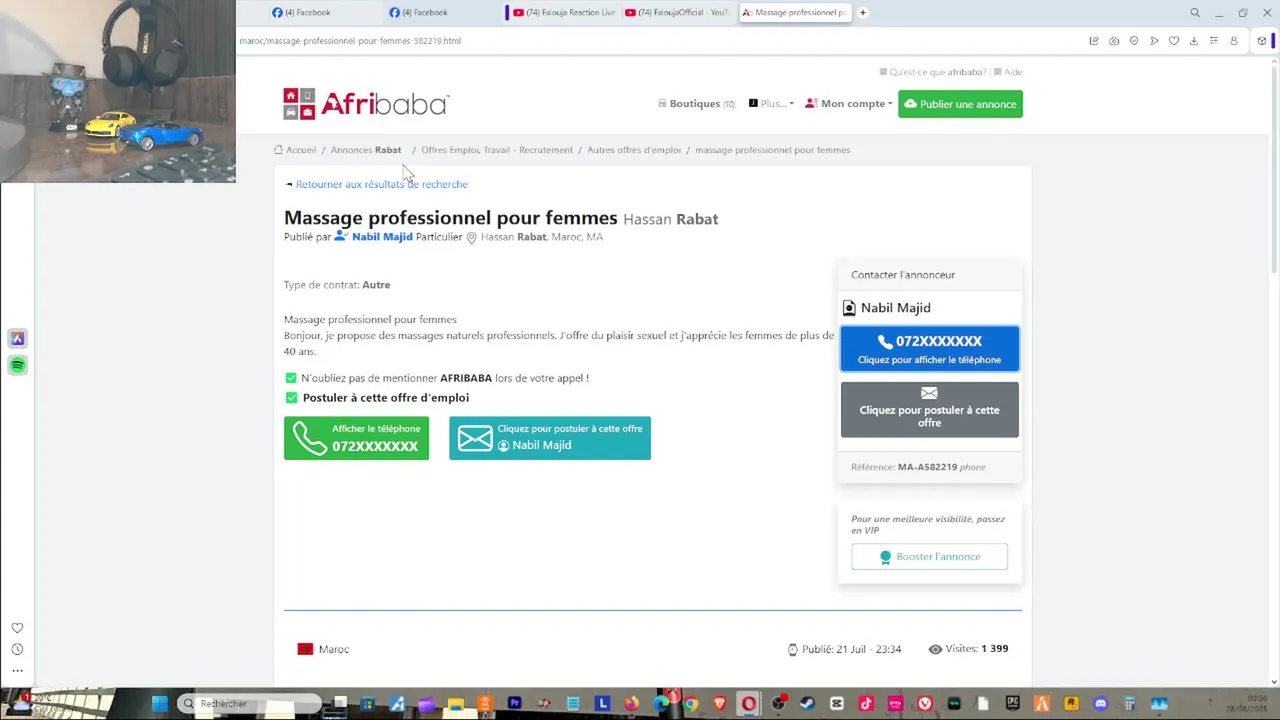Open the profile account icon in toolbar
1280x720 pixels.
tap(1234, 41)
